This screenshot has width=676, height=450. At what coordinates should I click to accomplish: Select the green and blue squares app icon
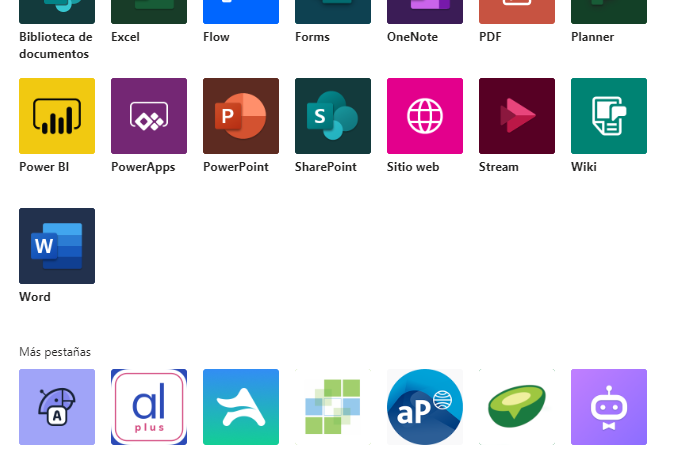[333, 407]
